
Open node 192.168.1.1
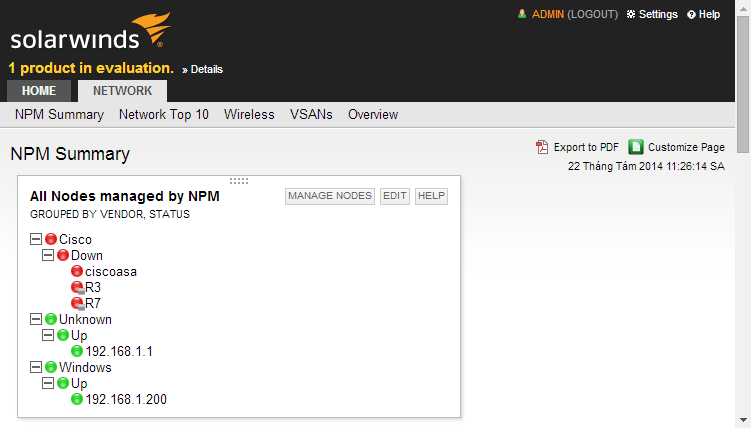tap(119, 351)
